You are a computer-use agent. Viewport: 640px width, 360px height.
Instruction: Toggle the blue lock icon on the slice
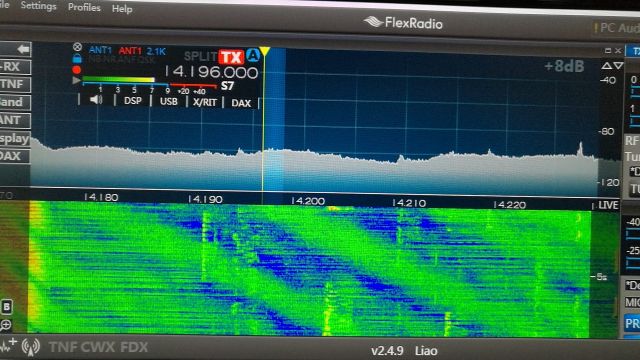pos(77,58)
